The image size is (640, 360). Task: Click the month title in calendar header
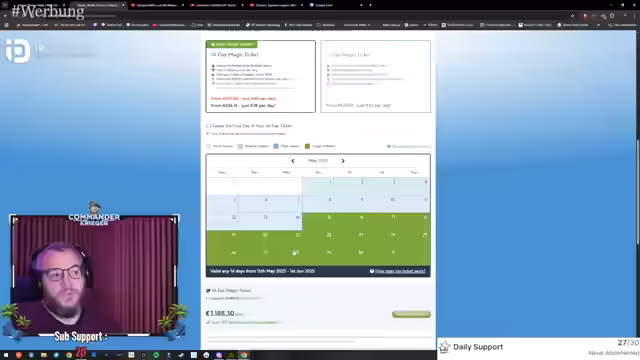(x=318, y=161)
